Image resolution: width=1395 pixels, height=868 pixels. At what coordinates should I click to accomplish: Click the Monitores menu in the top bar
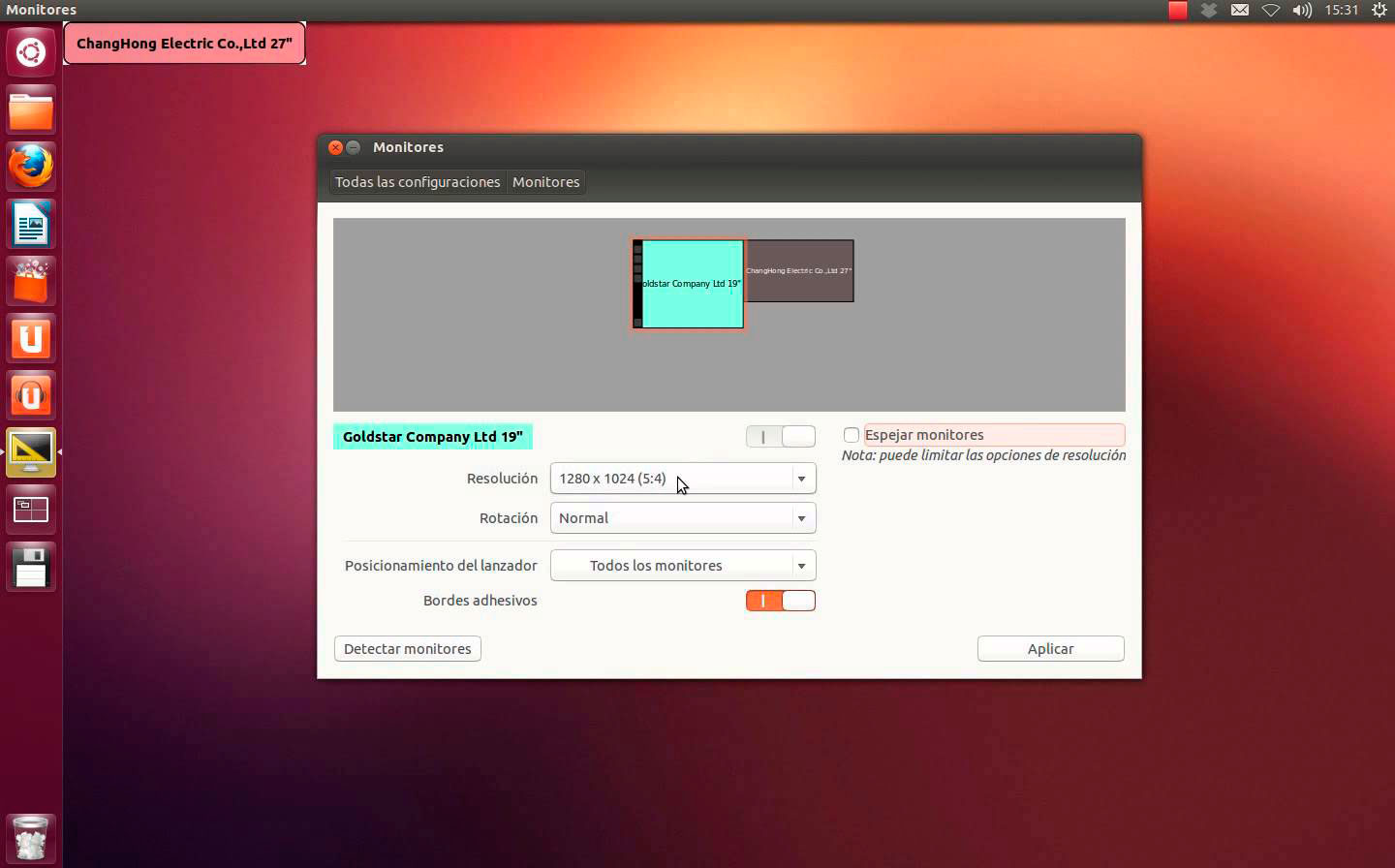(x=40, y=10)
